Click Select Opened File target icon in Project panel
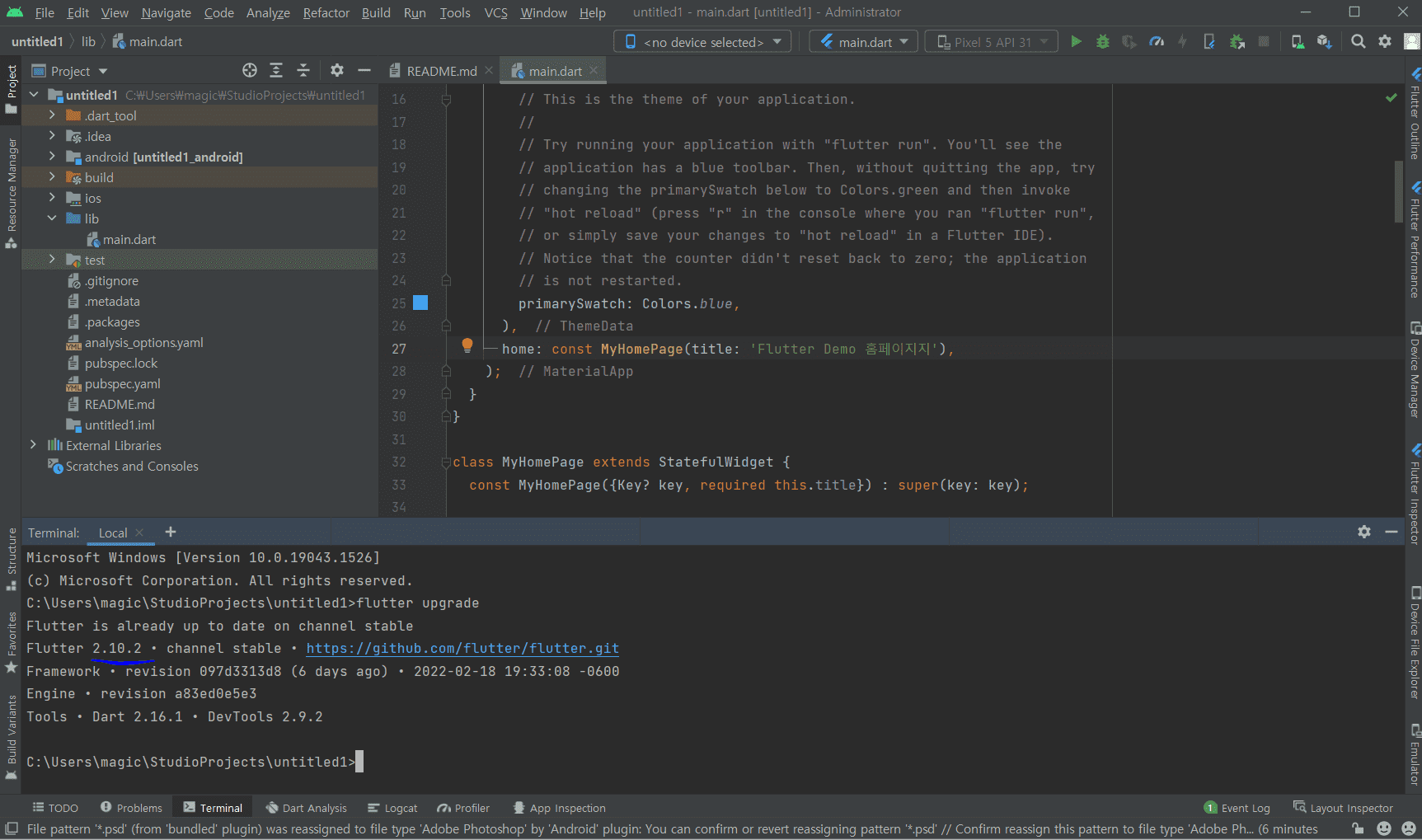 pyautogui.click(x=250, y=71)
